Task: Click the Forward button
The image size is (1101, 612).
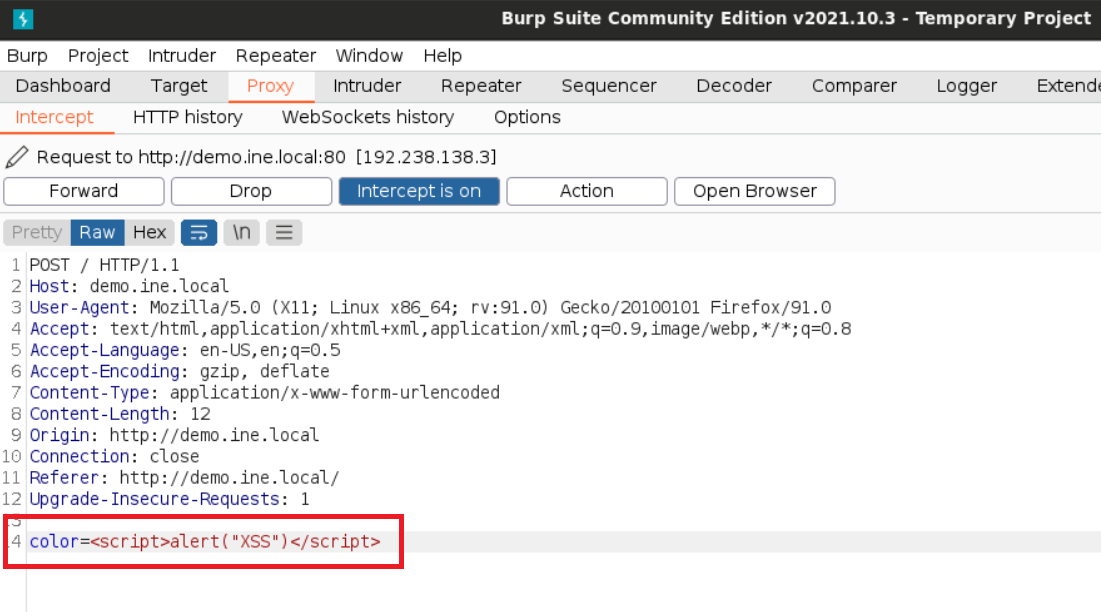Action: click(x=84, y=191)
